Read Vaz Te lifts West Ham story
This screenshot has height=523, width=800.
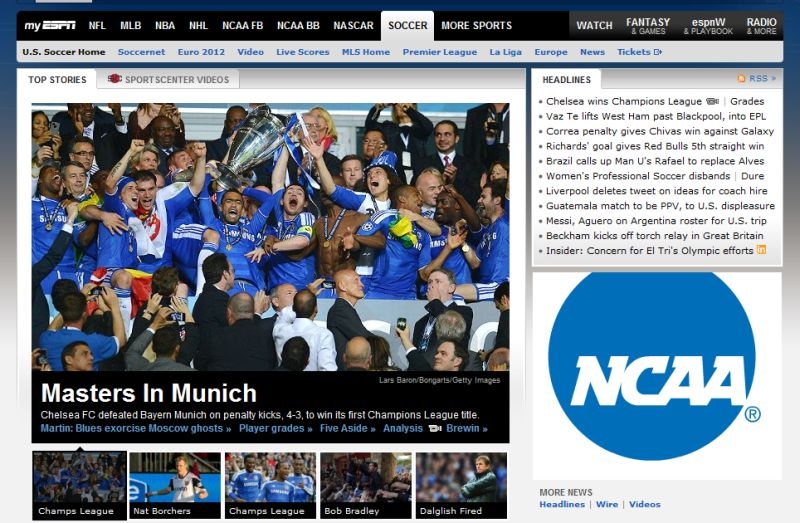click(x=656, y=116)
